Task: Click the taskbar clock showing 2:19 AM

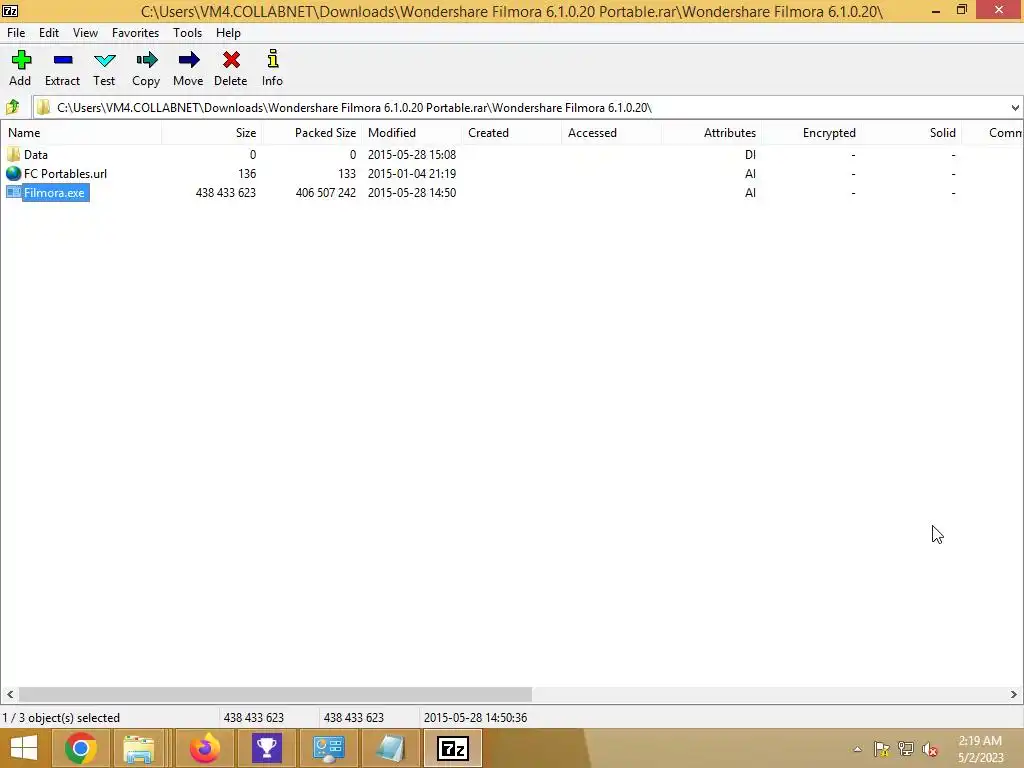Action: (x=980, y=741)
